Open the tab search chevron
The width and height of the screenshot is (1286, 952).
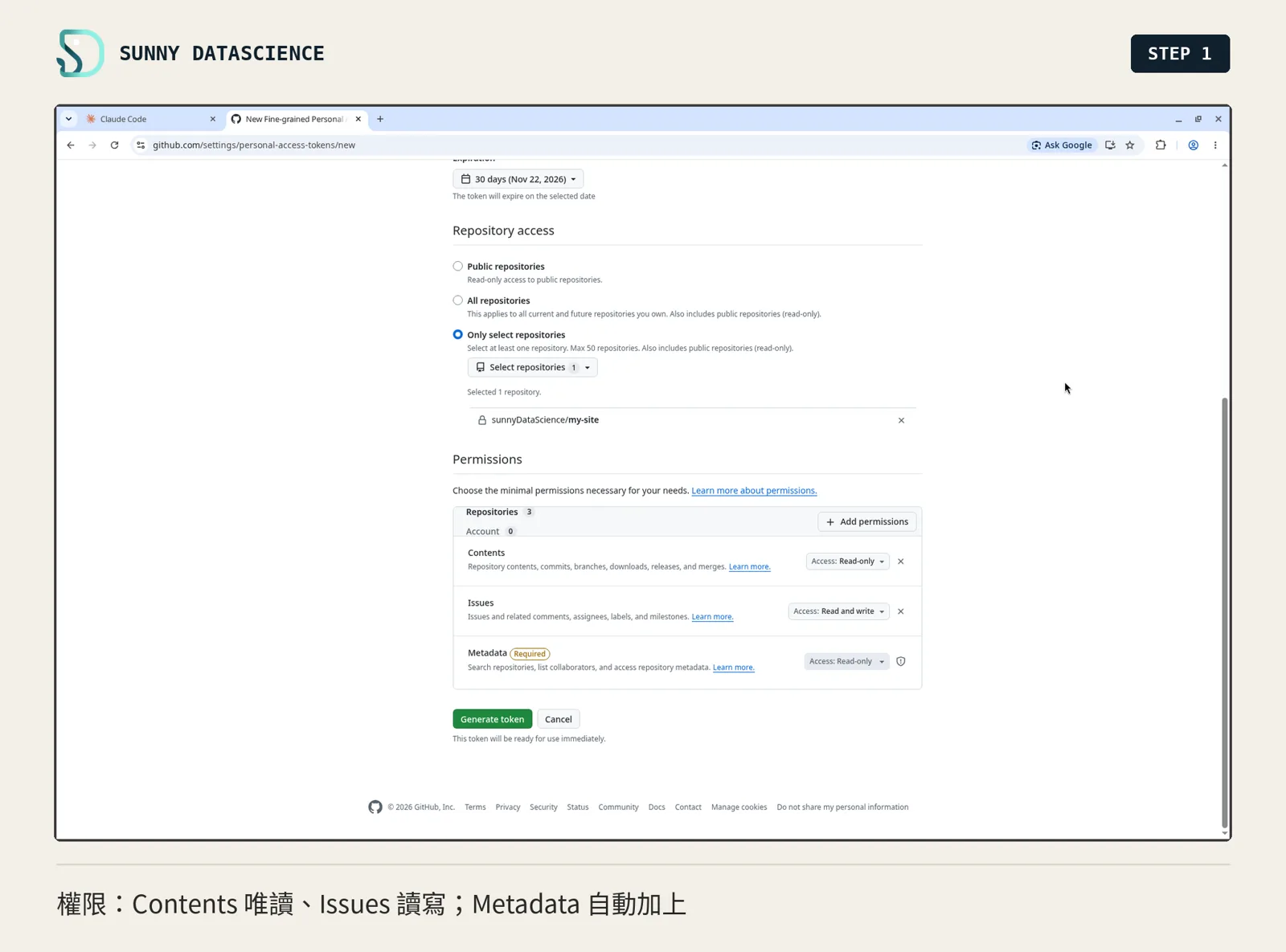tap(69, 119)
